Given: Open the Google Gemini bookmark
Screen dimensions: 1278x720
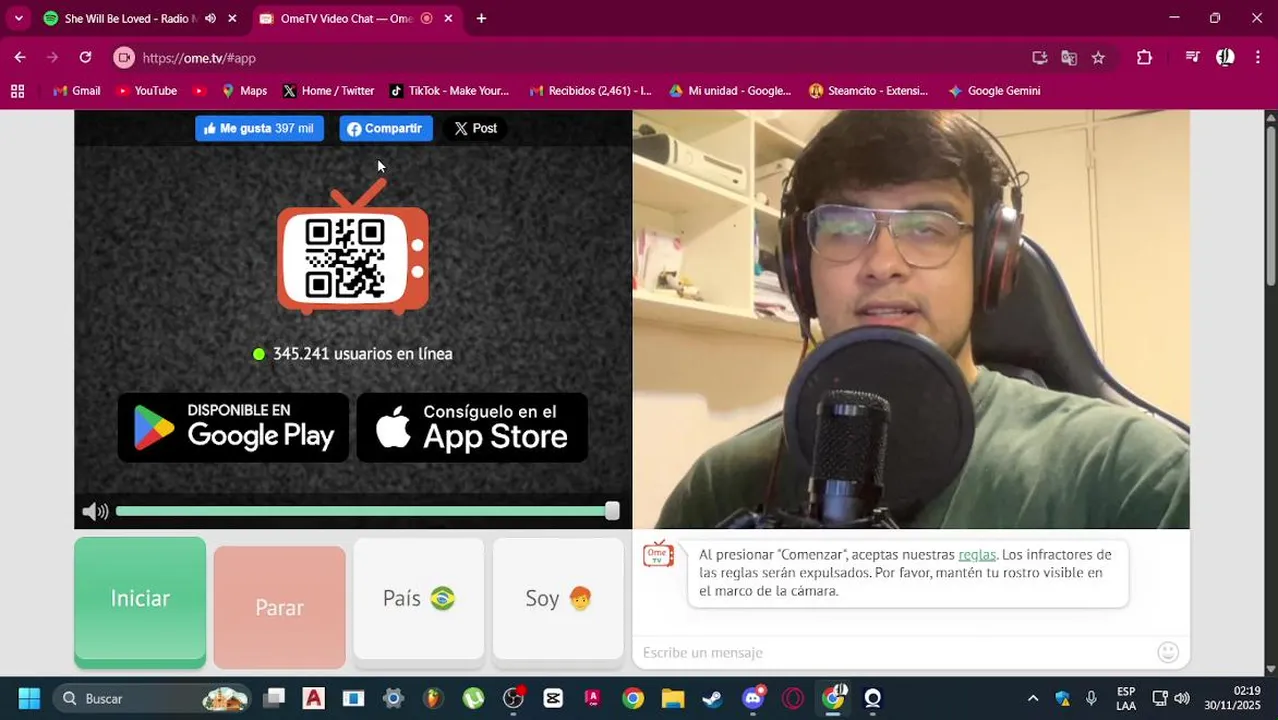Looking at the screenshot, I should tap(995, 91).
